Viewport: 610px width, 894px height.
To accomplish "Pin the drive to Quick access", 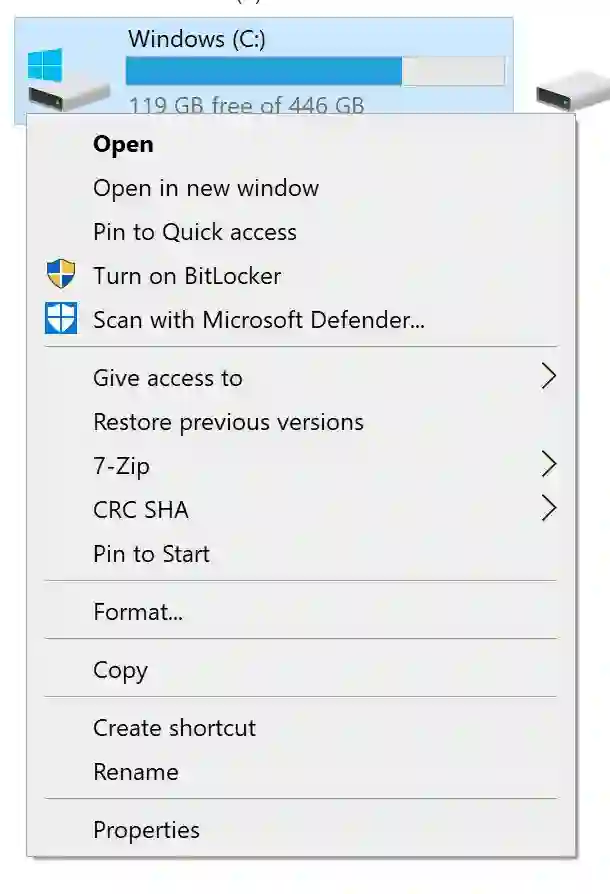I will [x=194, y=232].
